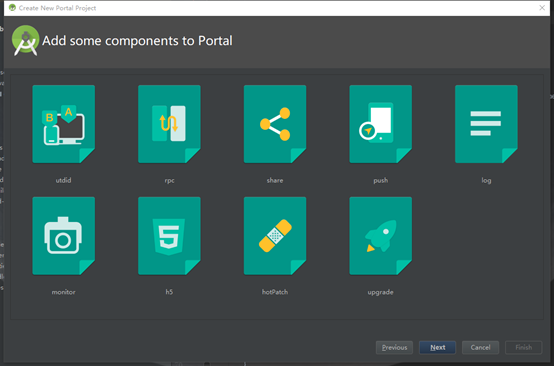
Task: Click the Next button
Action: pyautogui.click(x=437, y=347)
